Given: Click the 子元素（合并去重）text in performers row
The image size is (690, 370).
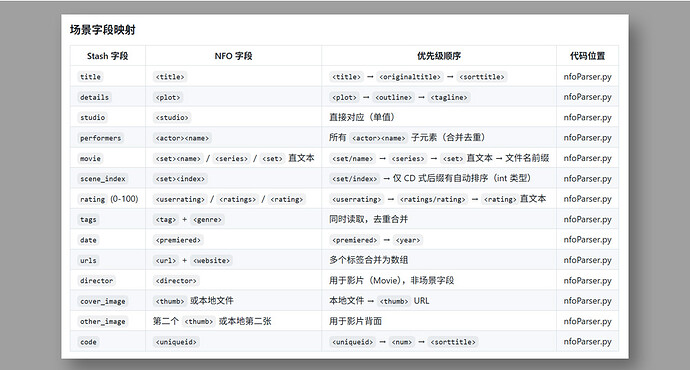Looking at the screenshot, I should (x=448, y=138).
